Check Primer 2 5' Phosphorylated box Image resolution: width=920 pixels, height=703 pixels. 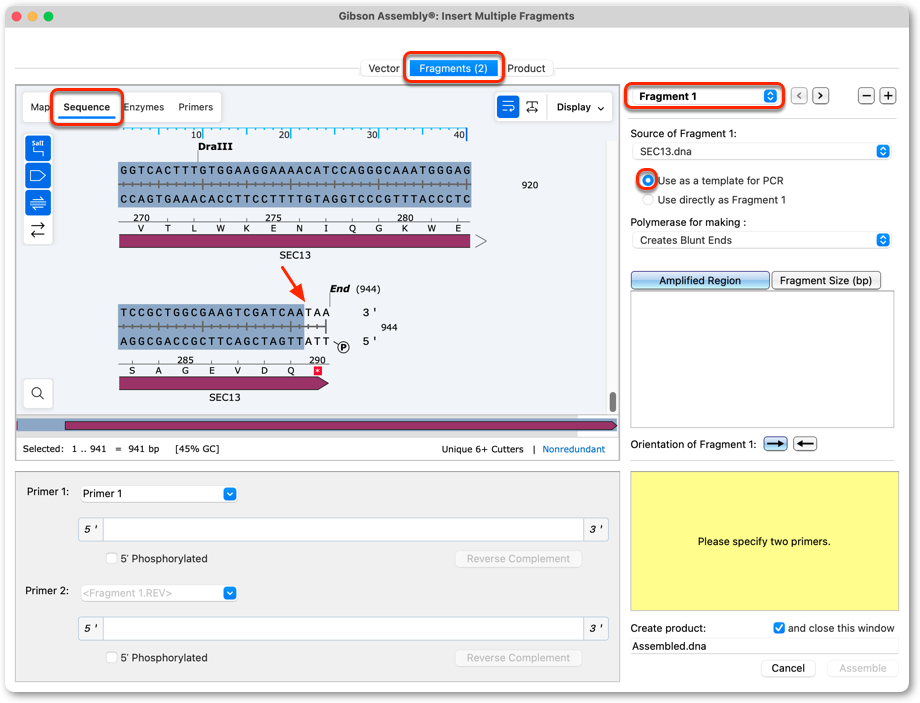[x=111, y=657]
